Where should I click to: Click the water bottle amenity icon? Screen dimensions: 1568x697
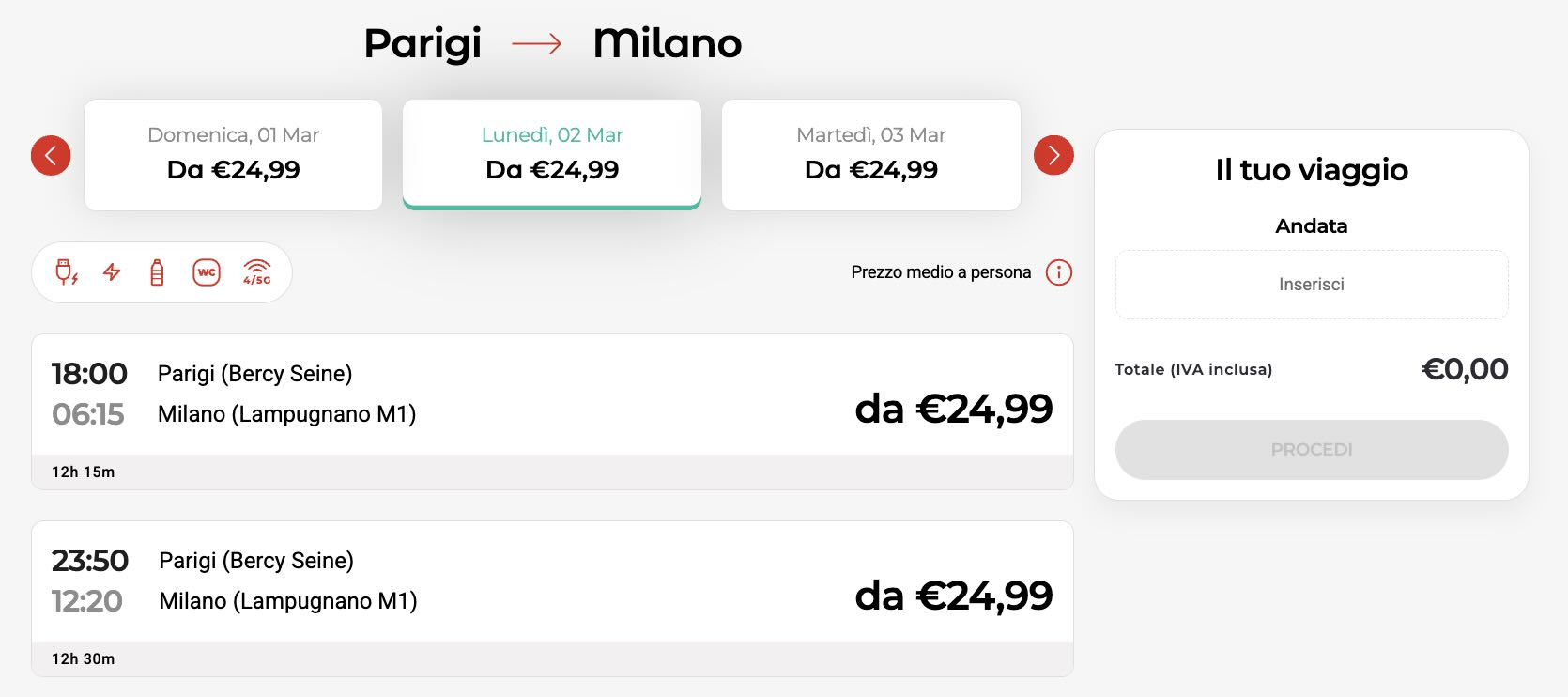coord(158,272)
